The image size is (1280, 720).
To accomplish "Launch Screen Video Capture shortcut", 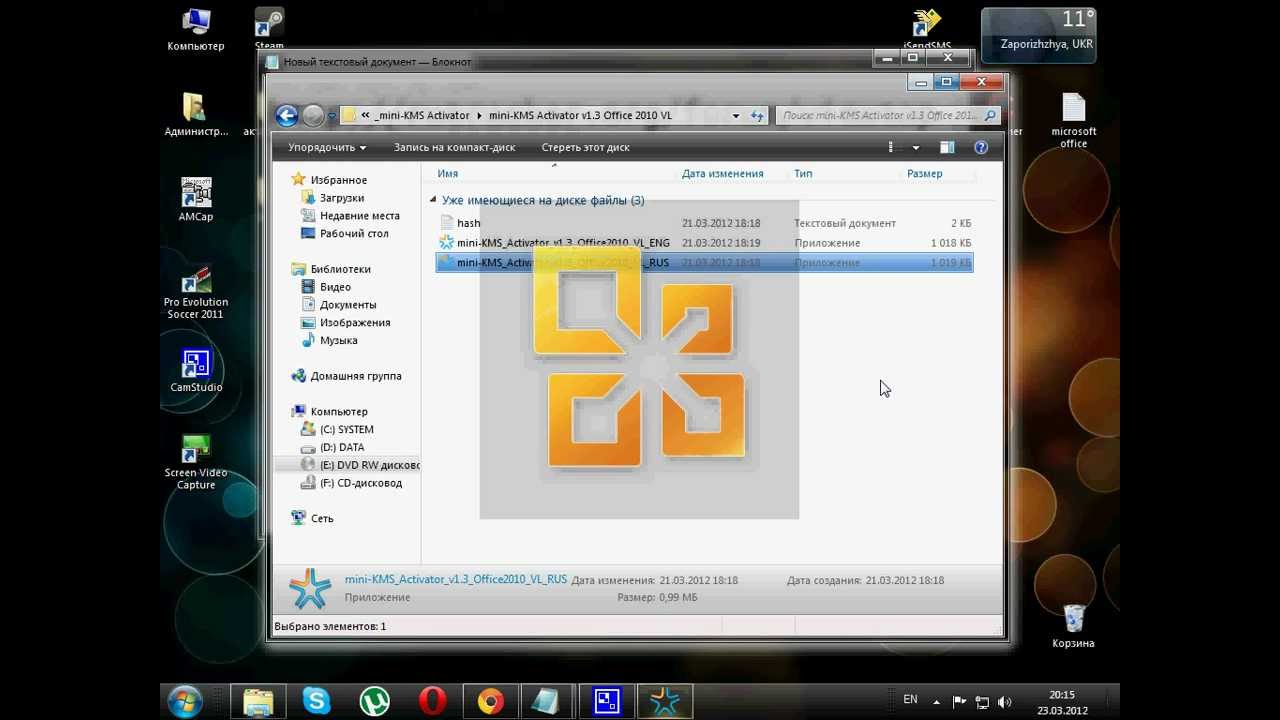I will click(x=196, y=462).
